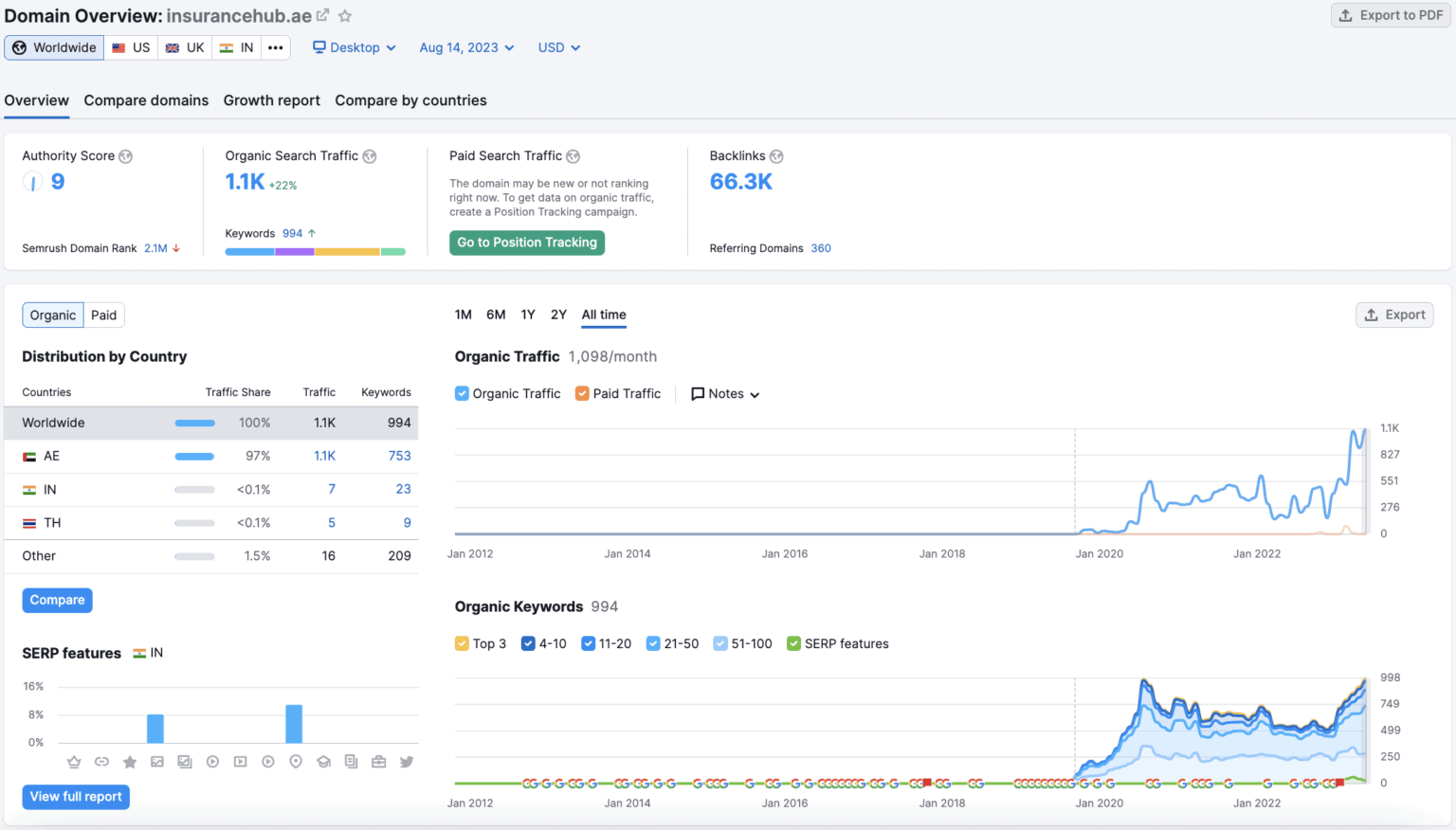Toggle the 51-100 positions checkbox
Image resolution: width=1456 pixels, height=830 pixels.
[720, 643]
